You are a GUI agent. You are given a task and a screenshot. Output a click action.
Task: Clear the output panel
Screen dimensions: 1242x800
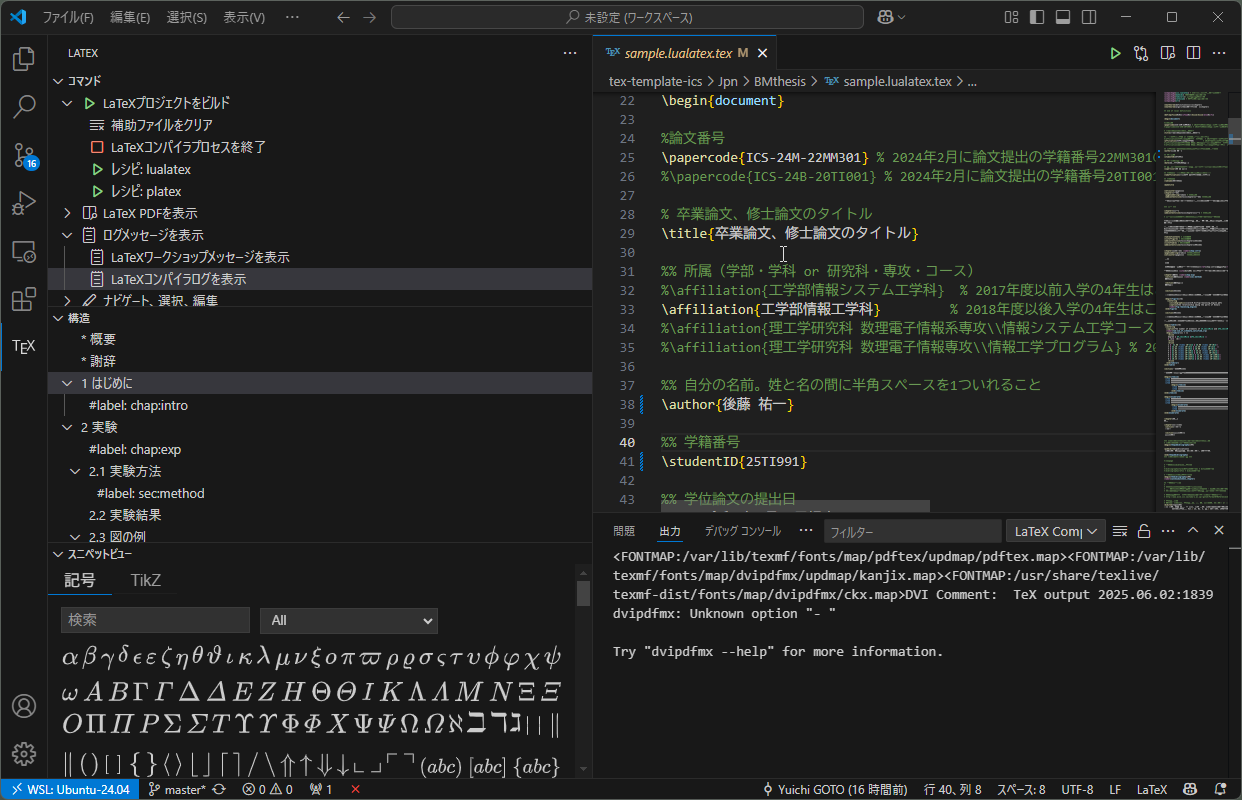pyautogui.click(x=1121, y=531)
